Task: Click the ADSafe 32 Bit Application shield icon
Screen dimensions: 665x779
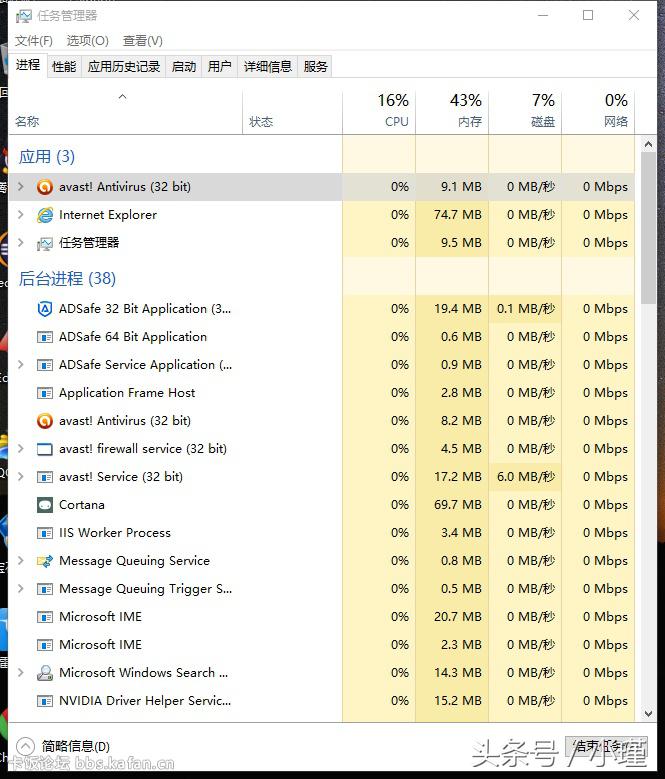Action: 45,309
